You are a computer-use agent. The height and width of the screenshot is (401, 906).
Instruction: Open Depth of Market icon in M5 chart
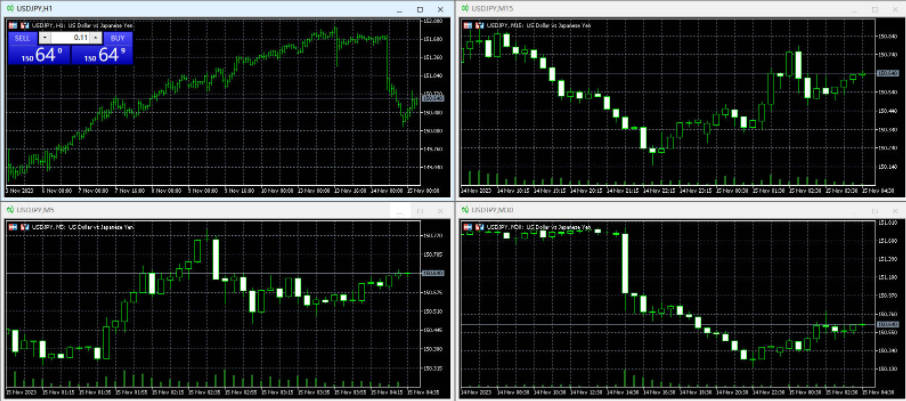point(13,227)
